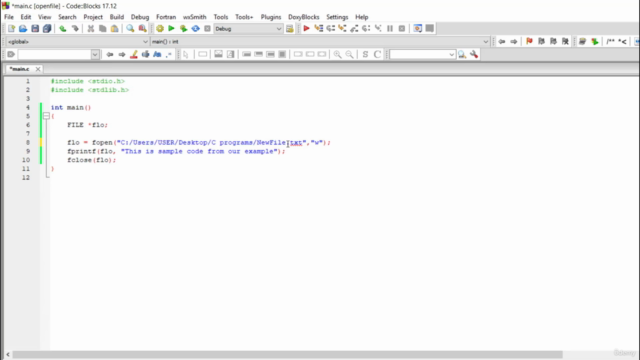Toggle the bookmark with the red flag icon
The height and width of the screenshot is (360, 640).
[529, 42]
